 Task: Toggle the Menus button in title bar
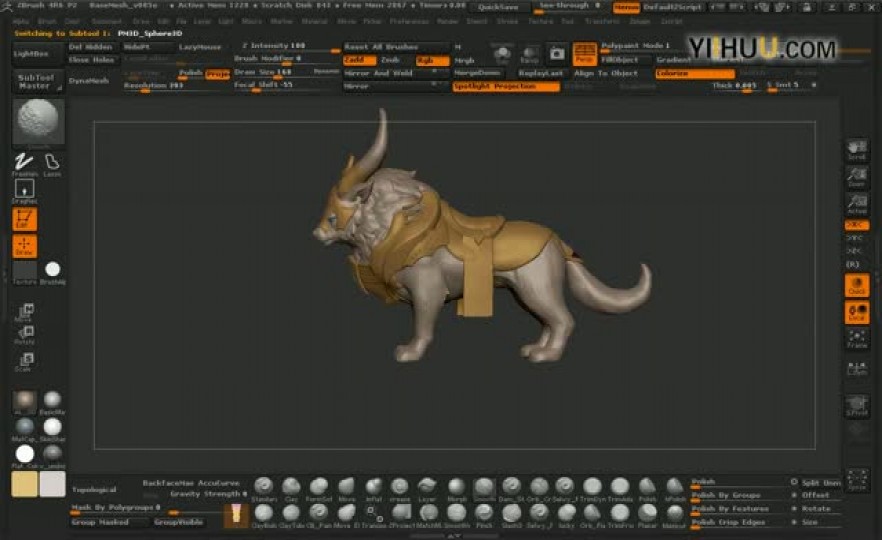[626, 7]
